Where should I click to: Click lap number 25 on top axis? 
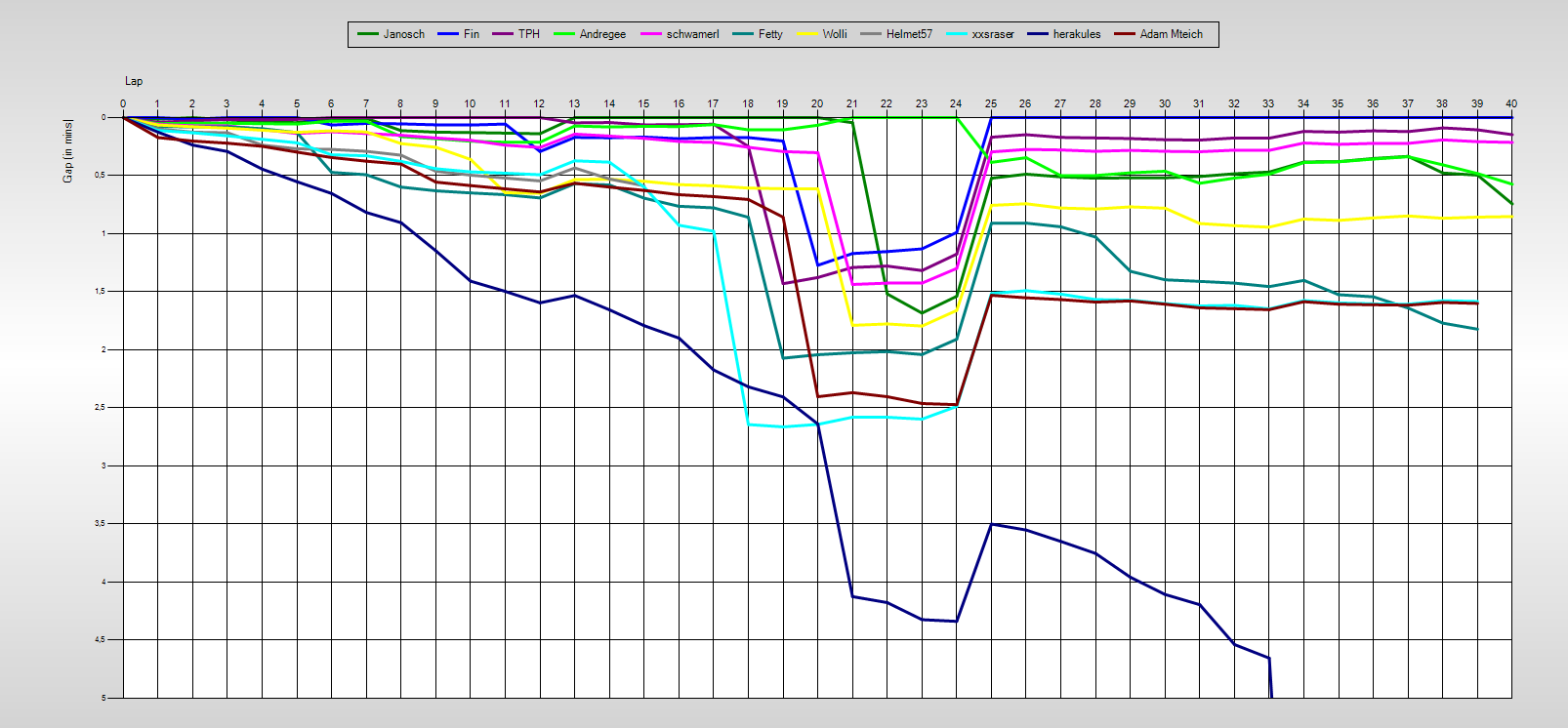pos(991,103)
